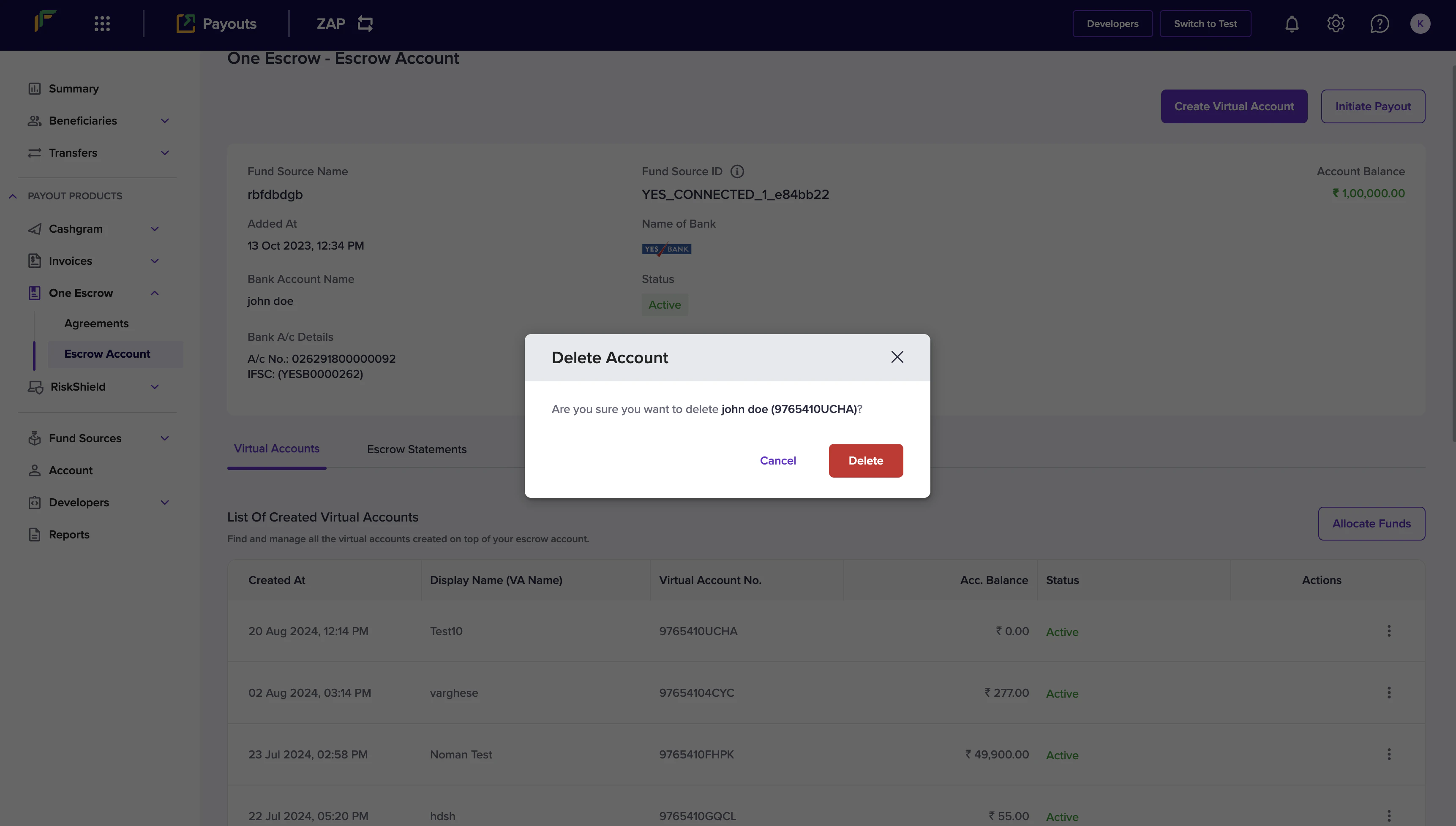Screen dimensions: 1456x826
Task: Open the apps grid launcher icon
Action: 102,24
